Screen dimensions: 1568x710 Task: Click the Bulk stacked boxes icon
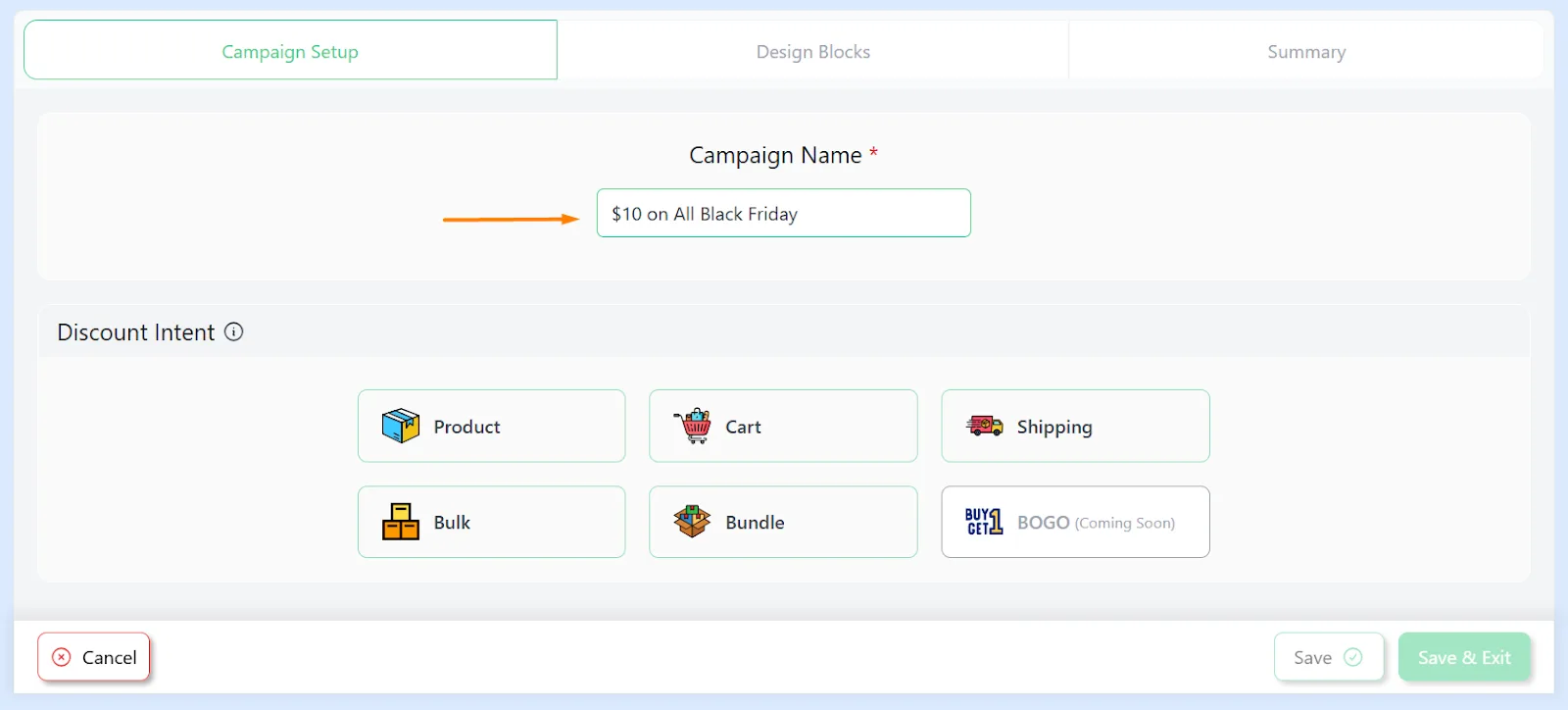click(400, 522)
